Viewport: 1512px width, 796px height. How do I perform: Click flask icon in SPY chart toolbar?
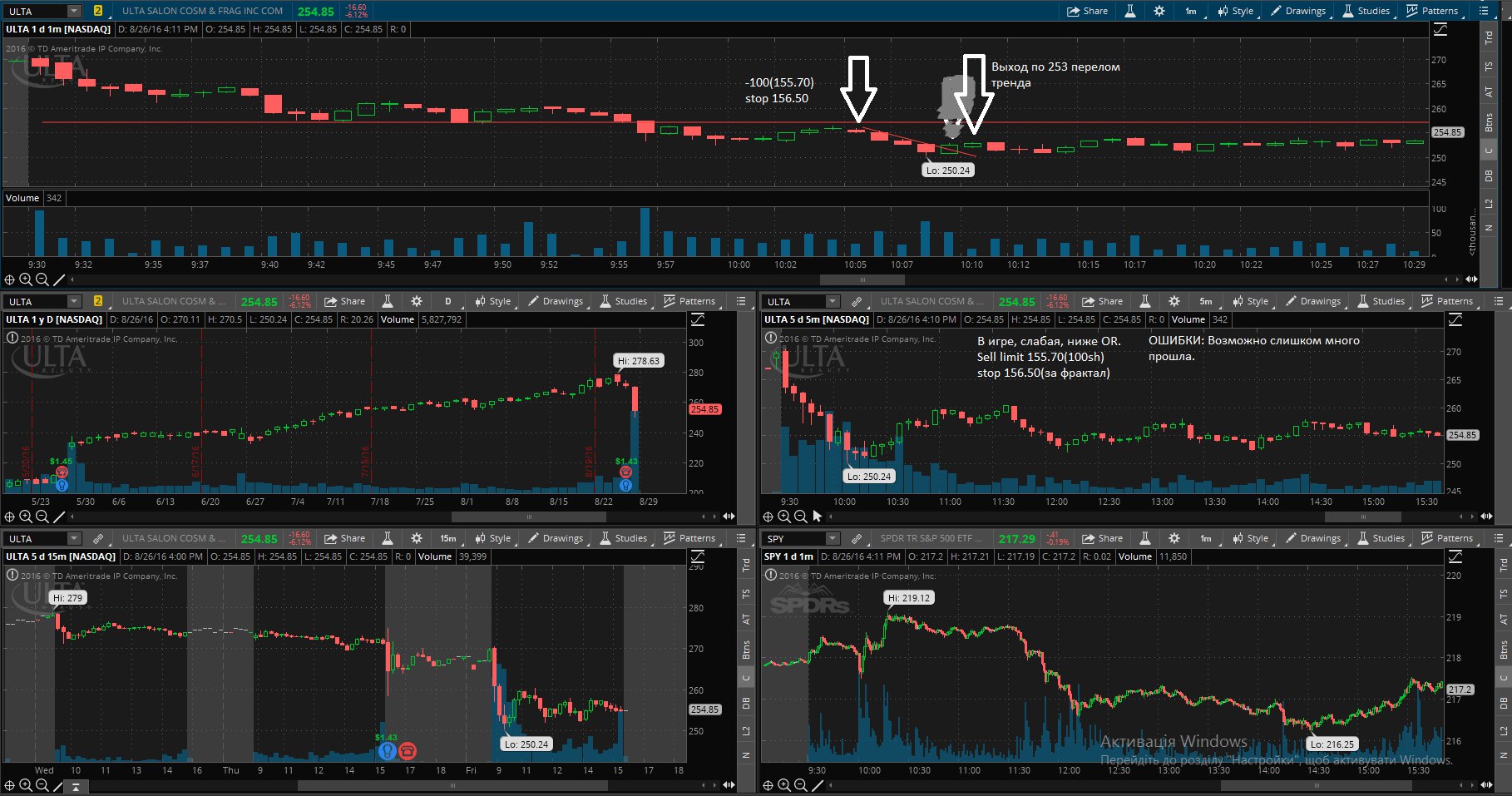tap(1145, 538)
